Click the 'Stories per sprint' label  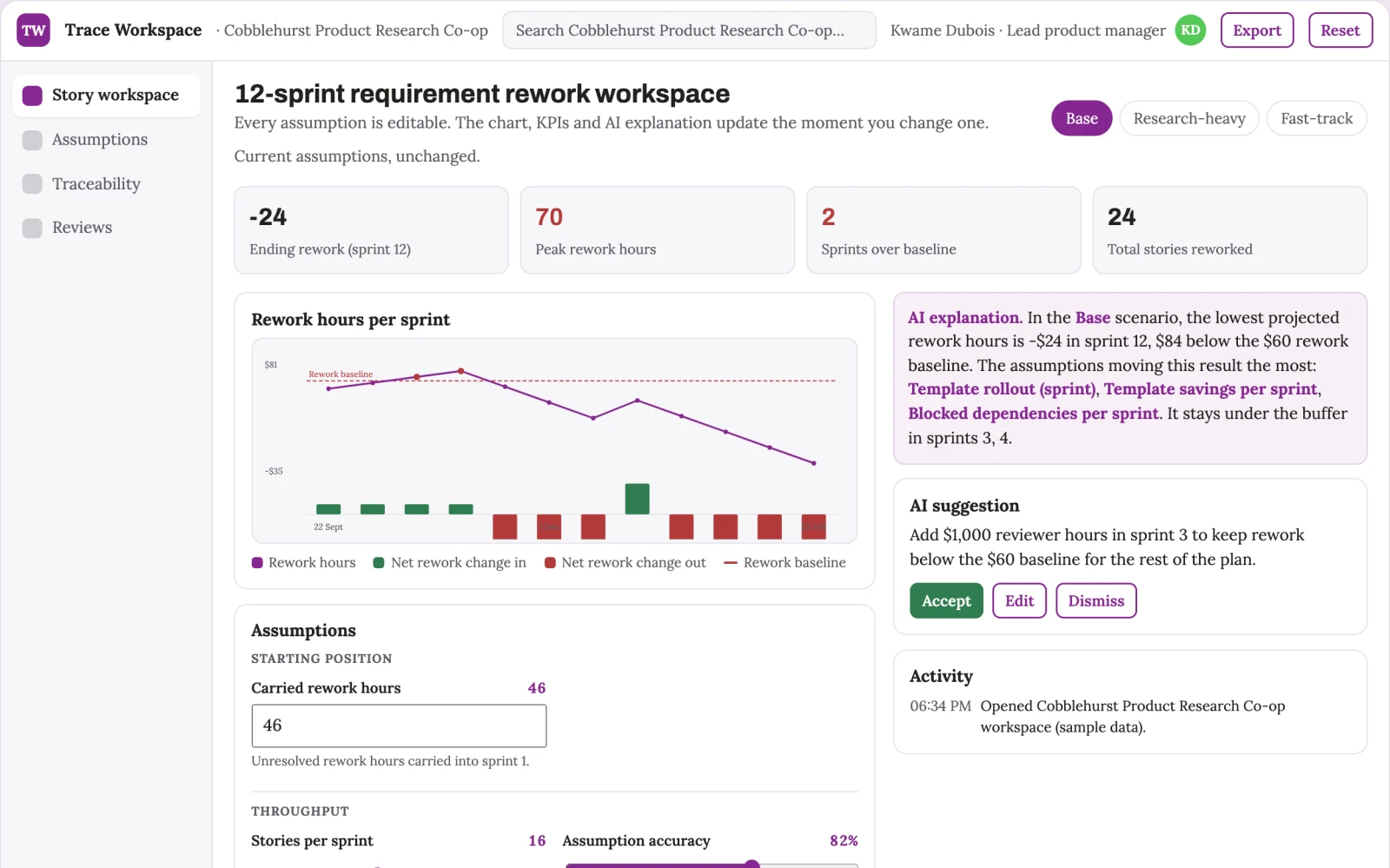point(312,841)
